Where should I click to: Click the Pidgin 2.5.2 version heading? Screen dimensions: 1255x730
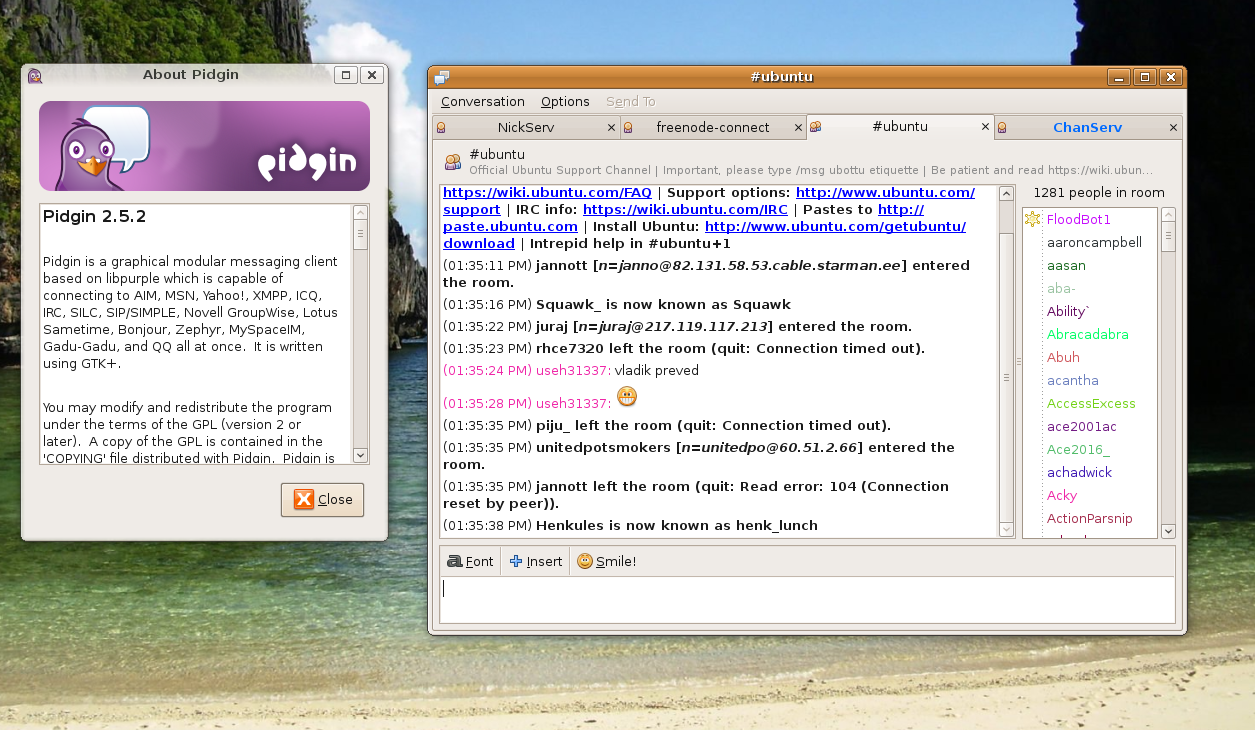click(95, 216)
